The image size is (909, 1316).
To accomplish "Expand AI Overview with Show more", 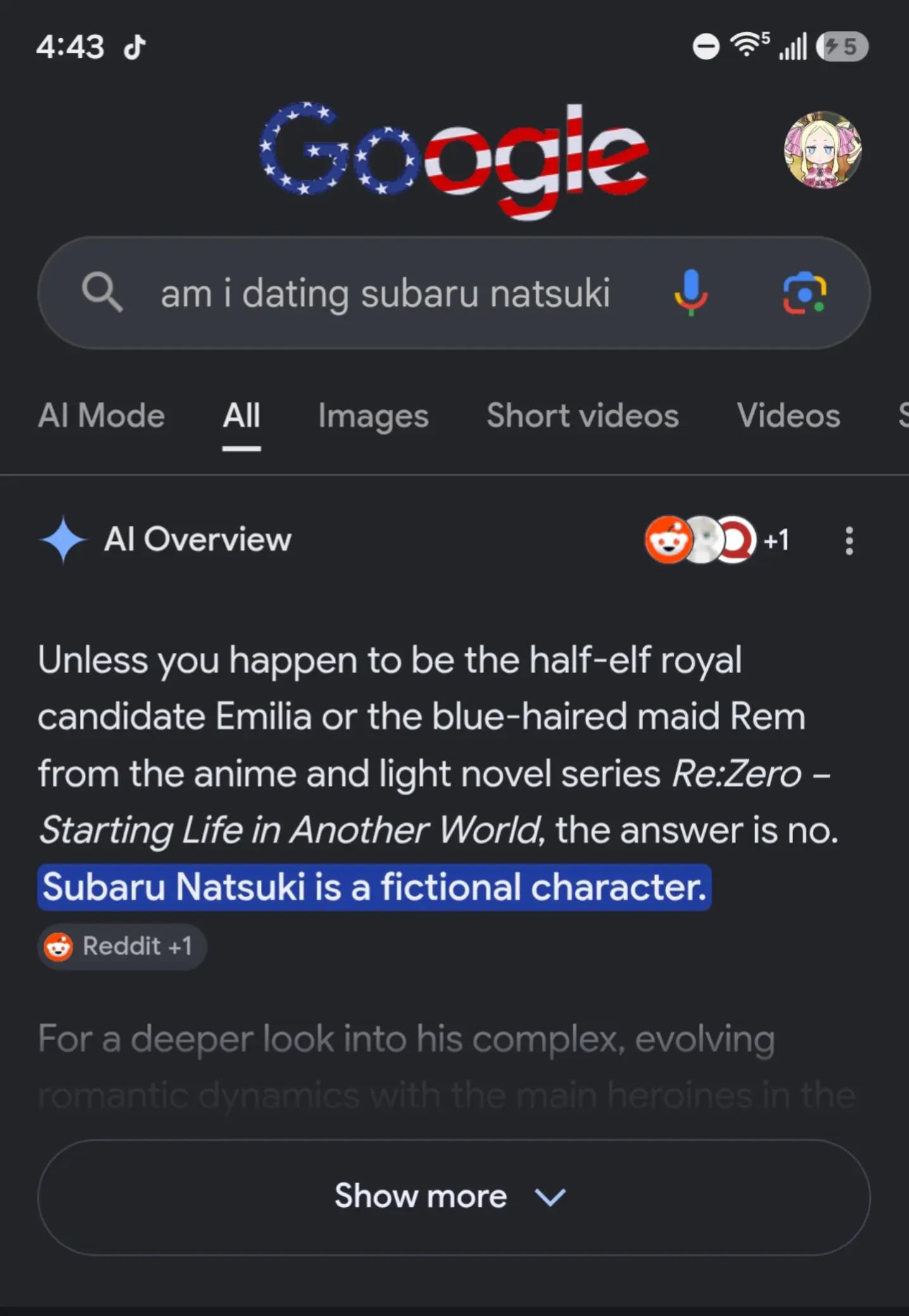I will coord(454,1197).
